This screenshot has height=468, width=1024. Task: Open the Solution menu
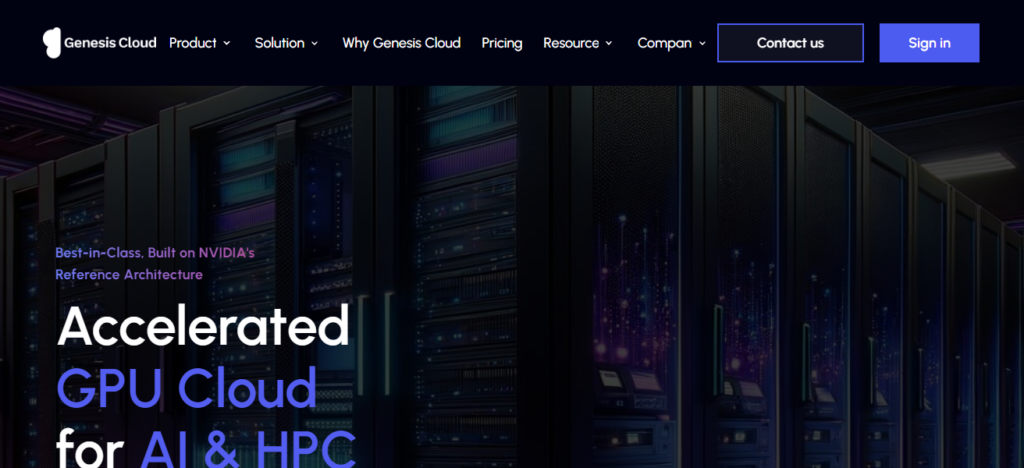point(280,43)
